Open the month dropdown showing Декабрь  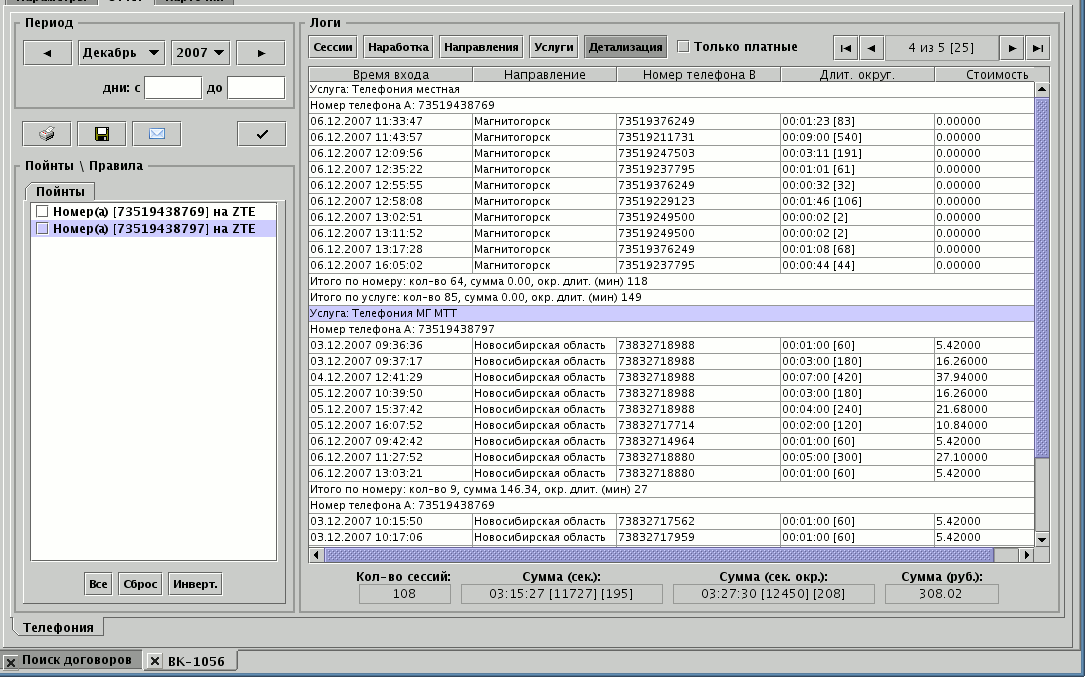[121, 53]
